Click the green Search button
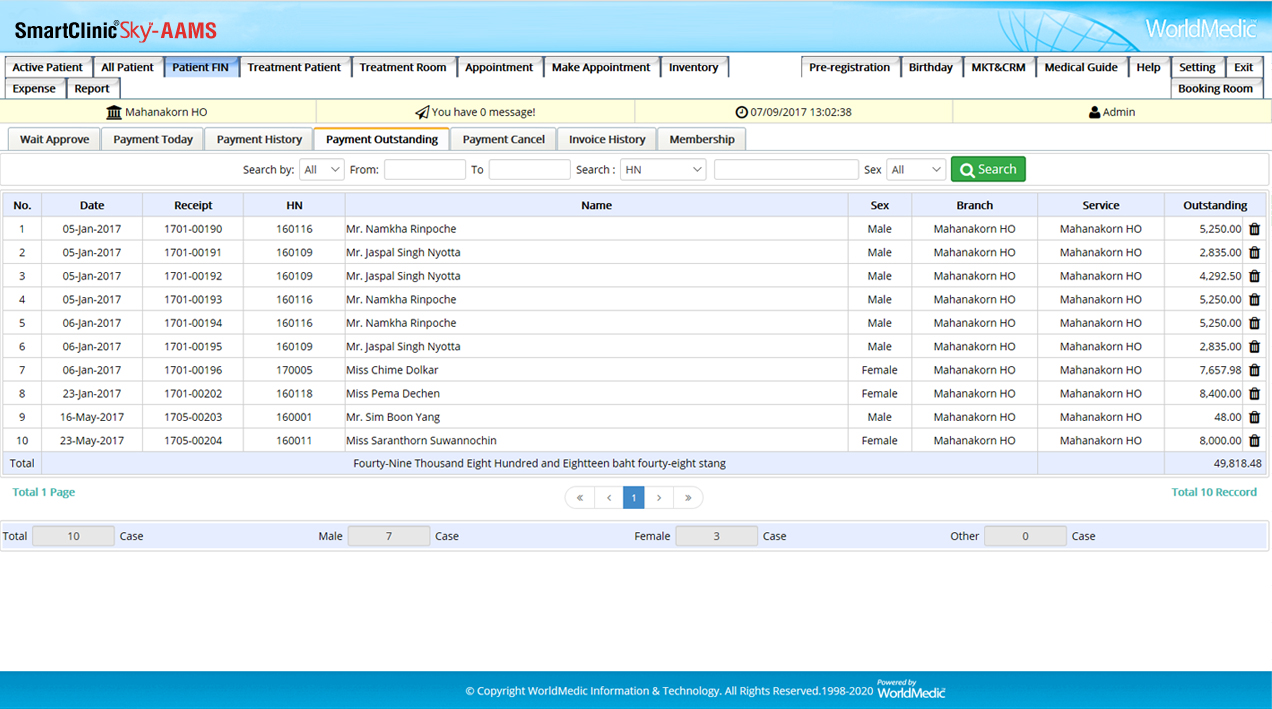1272x709 pixels. 988,170
